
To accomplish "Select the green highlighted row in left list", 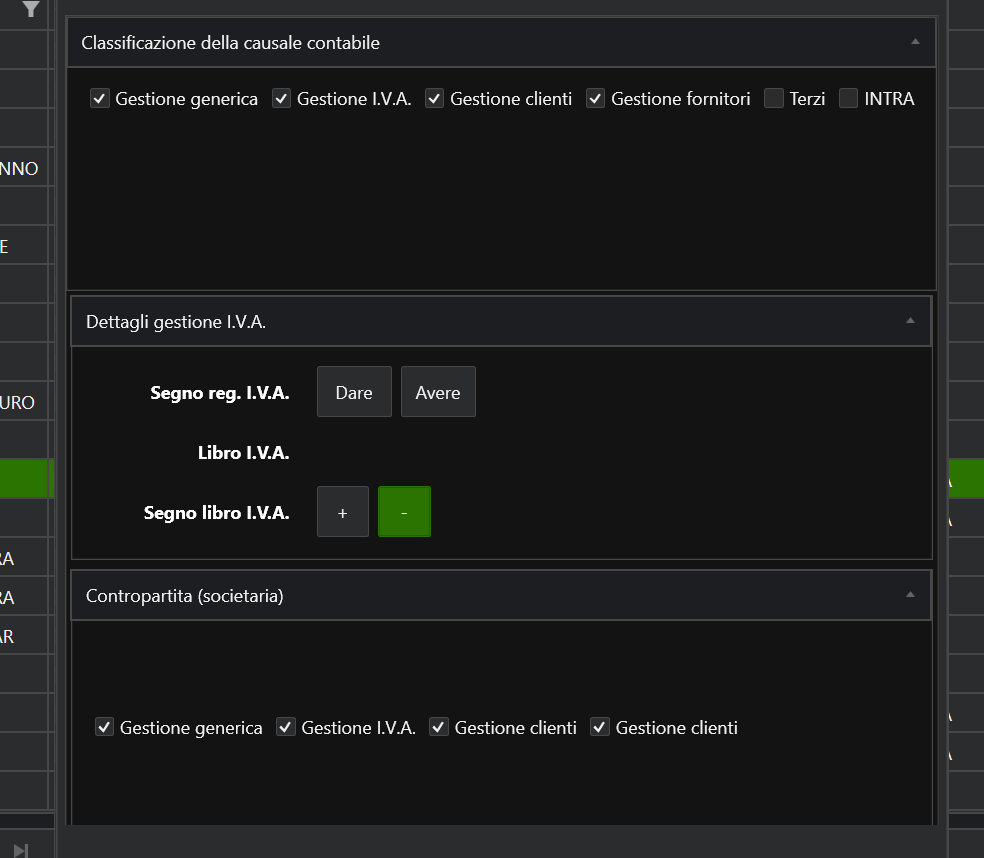I will point(26,479).
